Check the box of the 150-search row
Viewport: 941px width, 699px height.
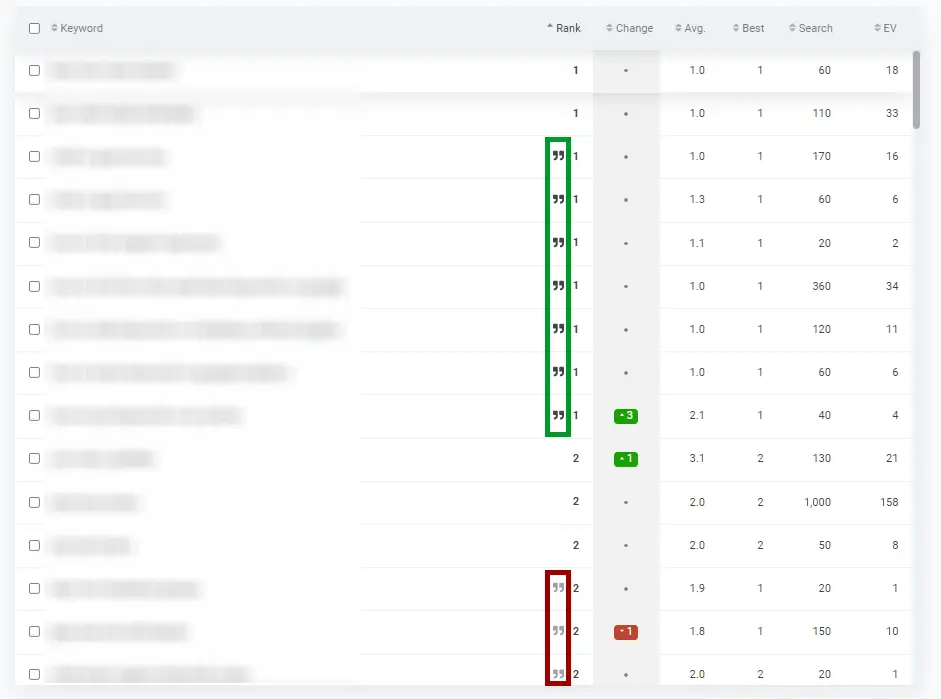(35, 632)
